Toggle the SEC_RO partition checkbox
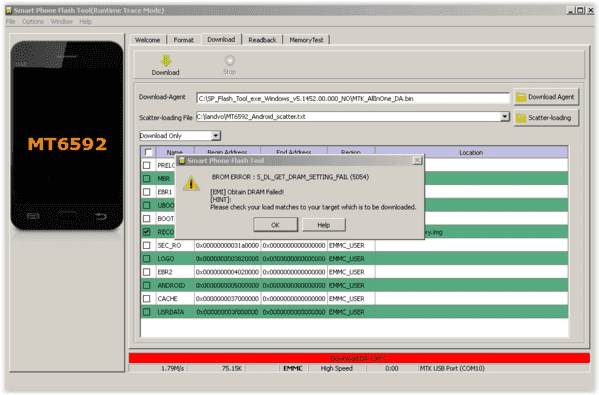Image resolution: width=599 pixels, height=395 pixels. point(146,245)
